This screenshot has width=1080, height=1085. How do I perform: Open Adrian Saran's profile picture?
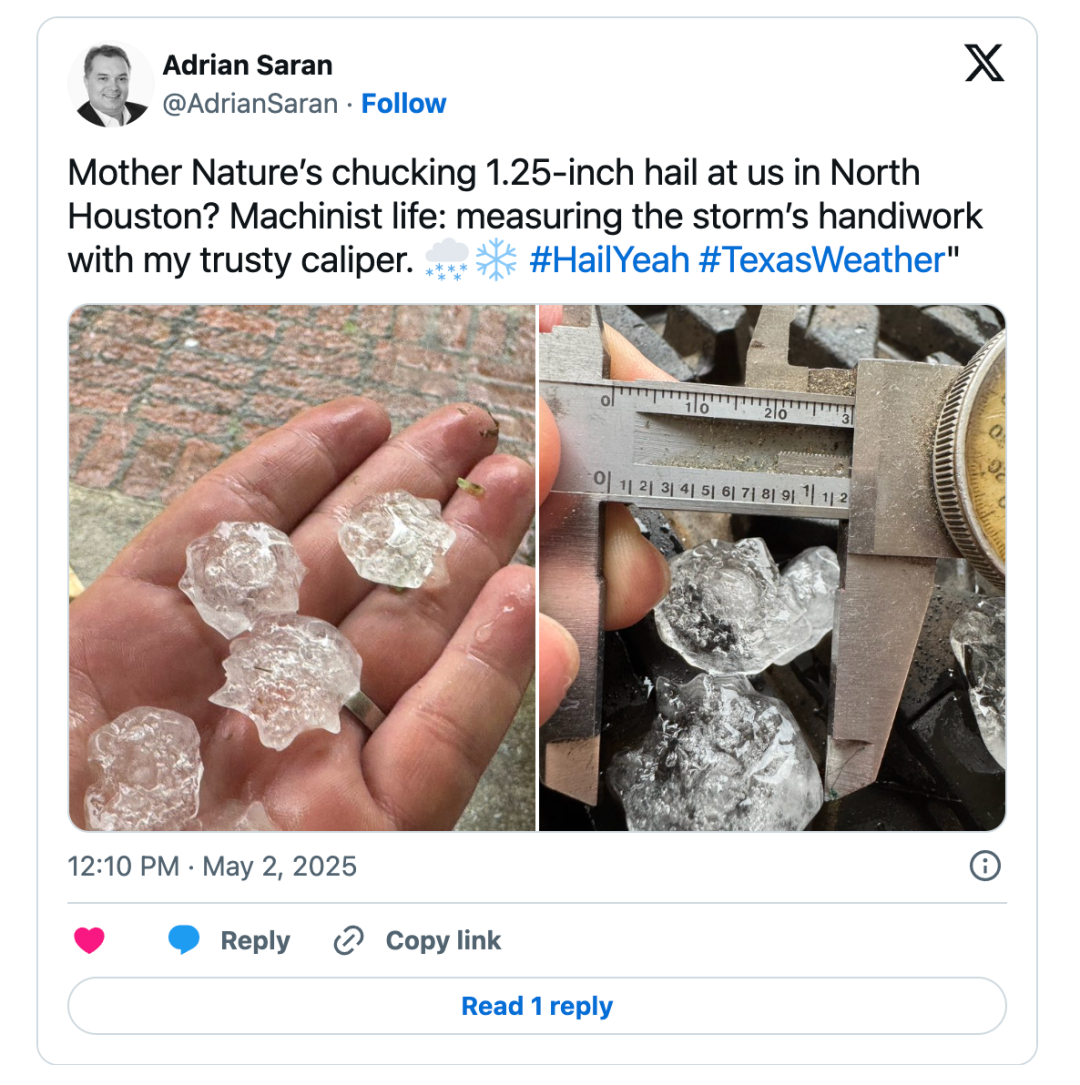pyautogui.click(x=111, y=84)
